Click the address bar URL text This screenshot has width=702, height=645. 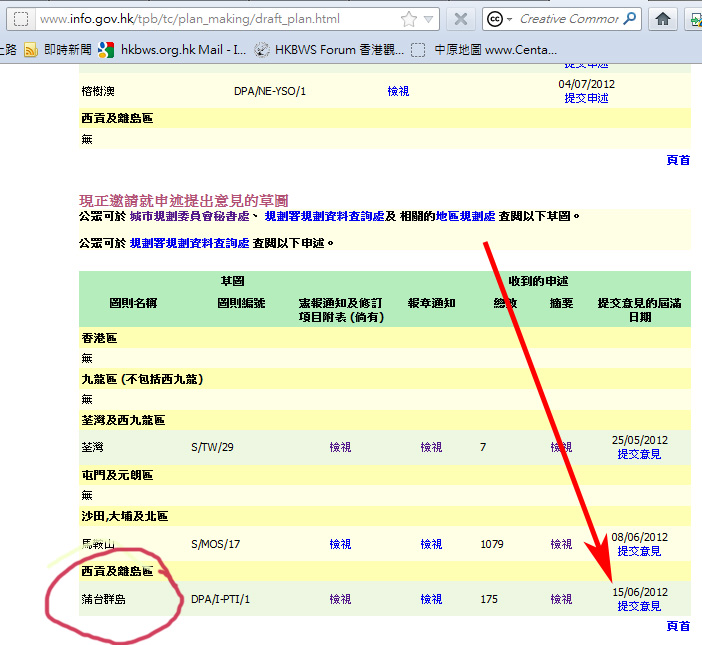coord(200,19)
